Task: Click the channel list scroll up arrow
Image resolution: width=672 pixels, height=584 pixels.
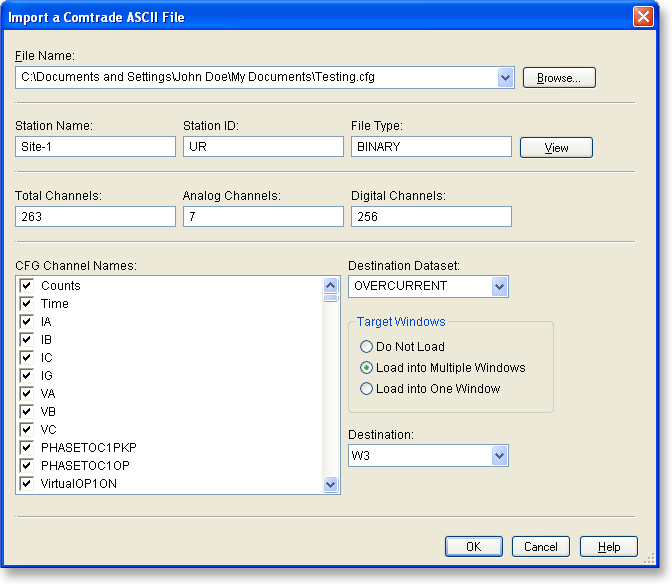Action: coord(330,285)
